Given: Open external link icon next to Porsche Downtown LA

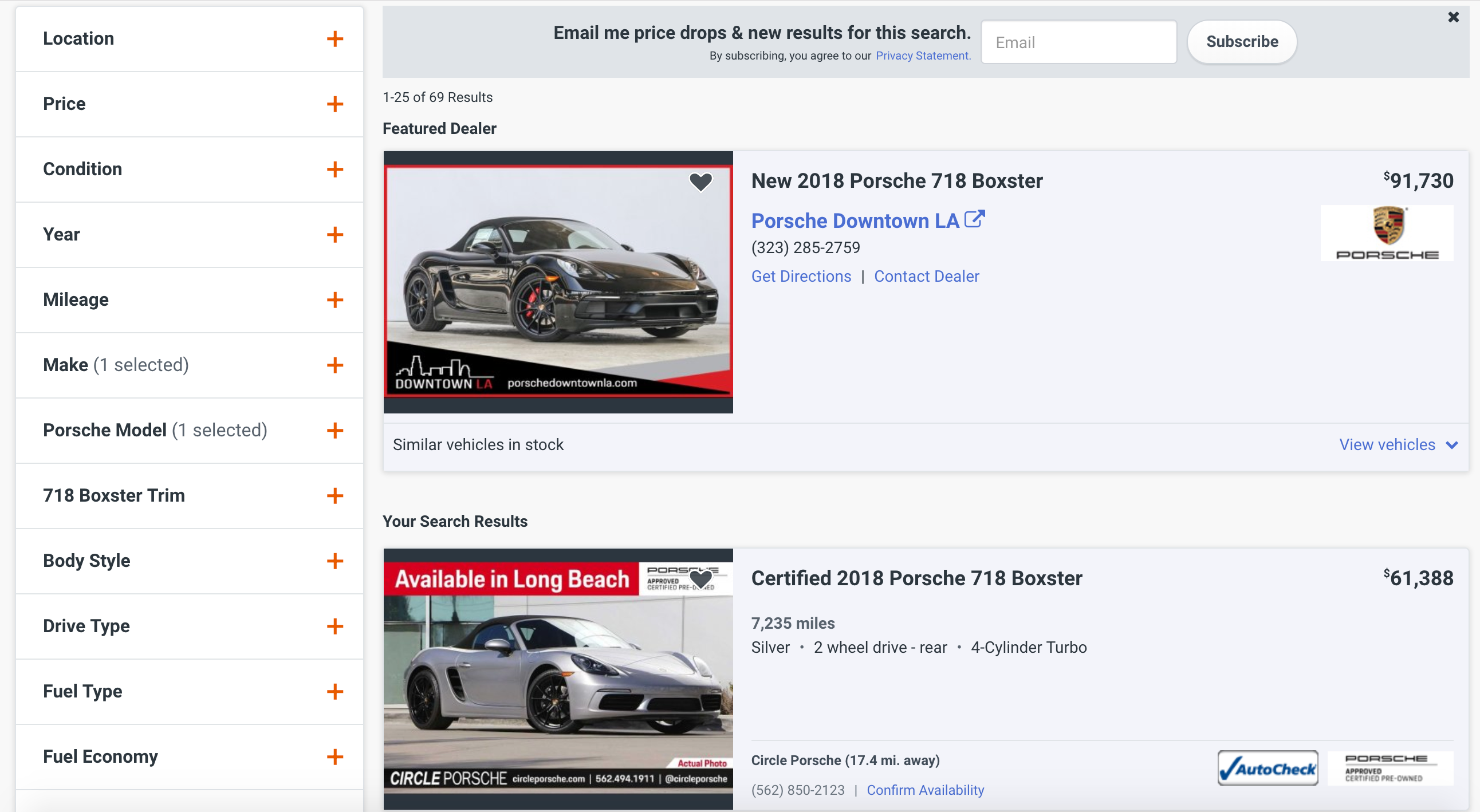Looking at the screenshot, I should 974,219.
